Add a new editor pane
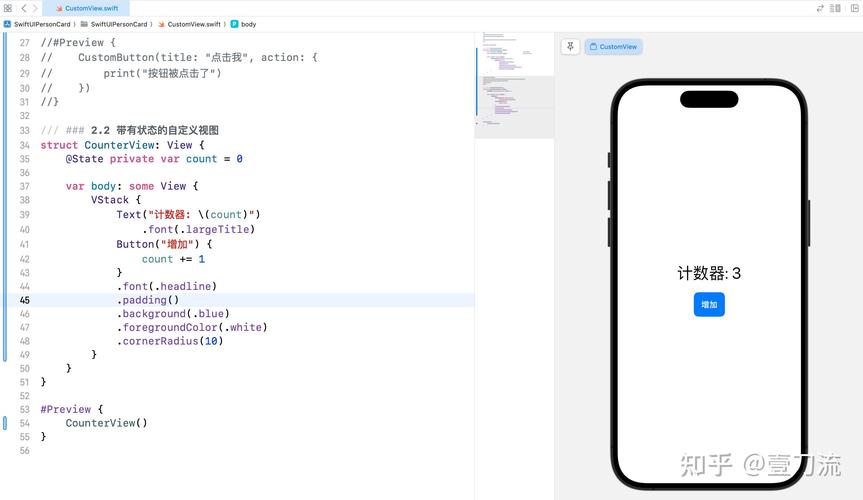This screenshot has height=500, width=863. pyautogui.click(x=855, y=8)
